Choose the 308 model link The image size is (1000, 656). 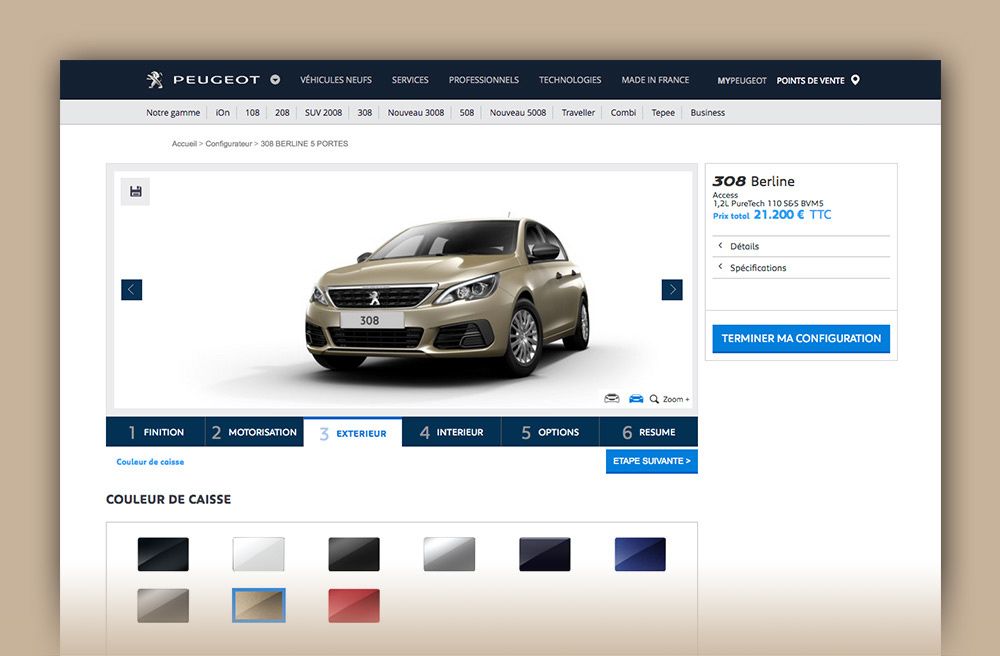(365, 113)
